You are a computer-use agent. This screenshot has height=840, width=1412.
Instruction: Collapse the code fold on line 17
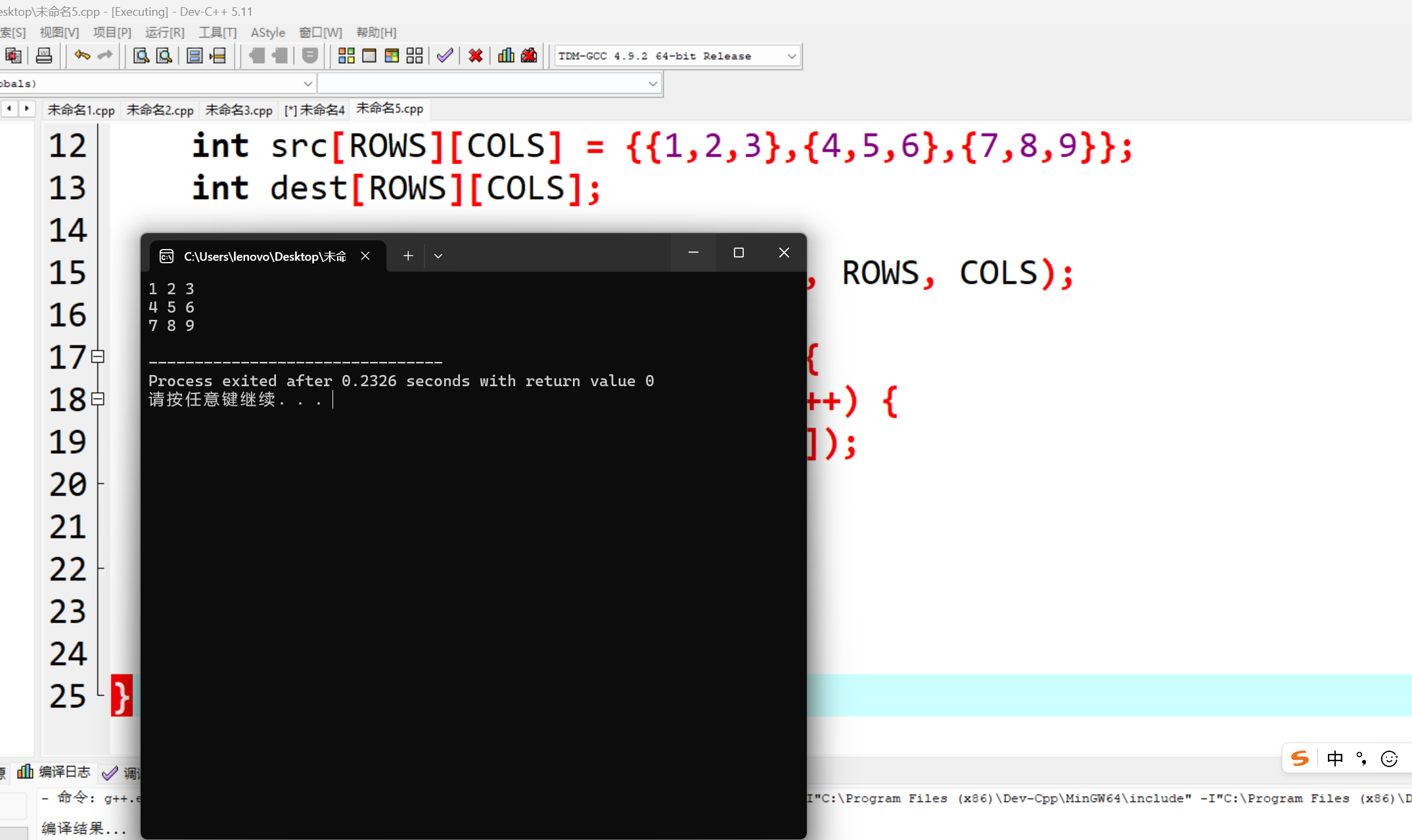point(98,357)
